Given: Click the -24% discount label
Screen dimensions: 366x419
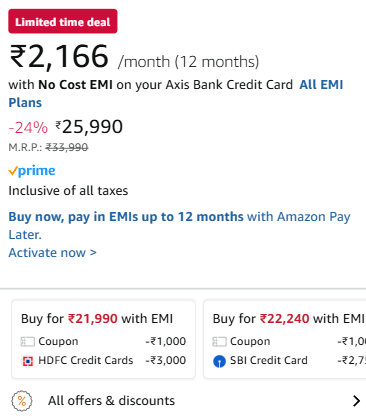Looking at the screenshot, I should (x=28, y=128).
